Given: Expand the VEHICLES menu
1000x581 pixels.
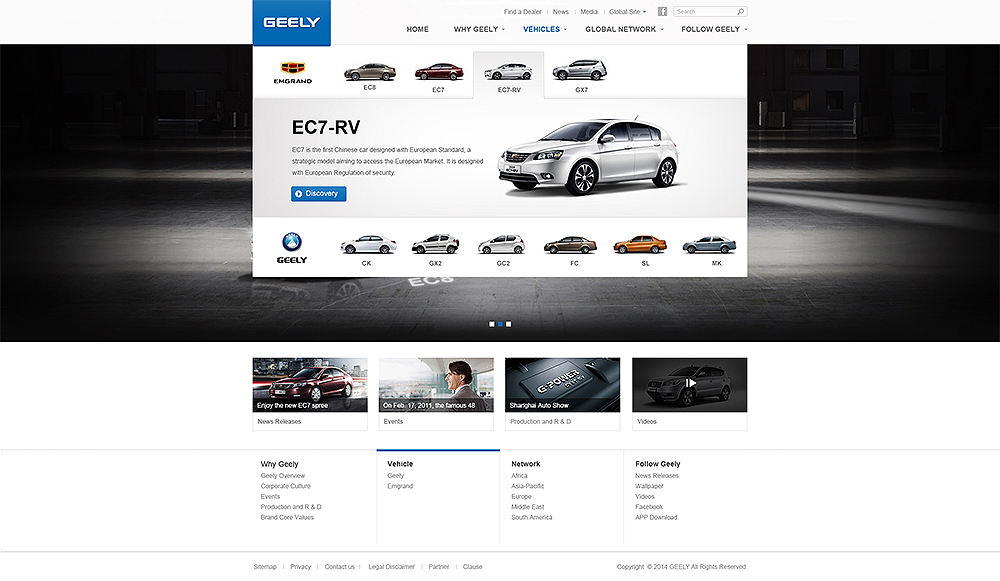Looking at the screenshot, I should coord(545,29).
